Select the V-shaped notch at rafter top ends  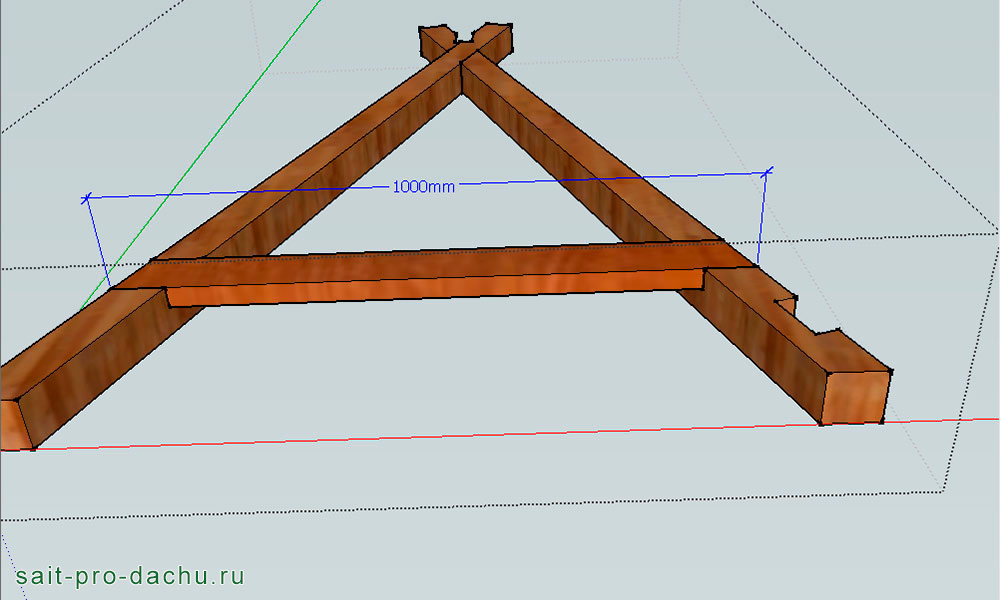click(x=466, y=38)
